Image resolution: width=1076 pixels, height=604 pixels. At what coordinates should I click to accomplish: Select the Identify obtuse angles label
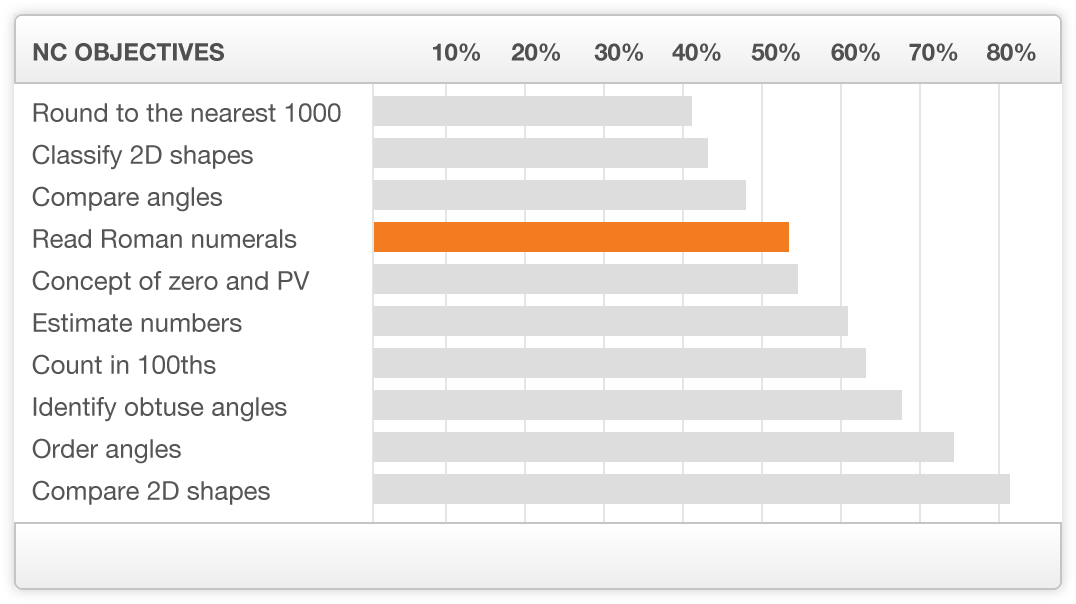159,408
